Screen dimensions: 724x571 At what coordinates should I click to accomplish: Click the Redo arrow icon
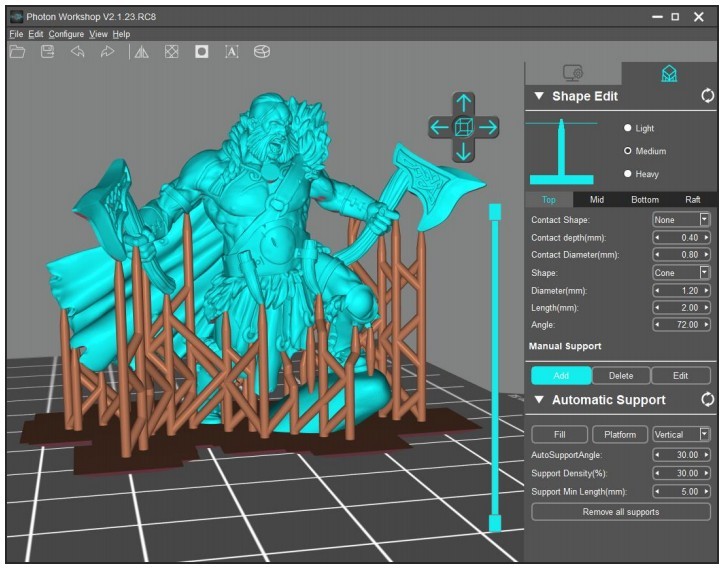[x=107, y=52]
